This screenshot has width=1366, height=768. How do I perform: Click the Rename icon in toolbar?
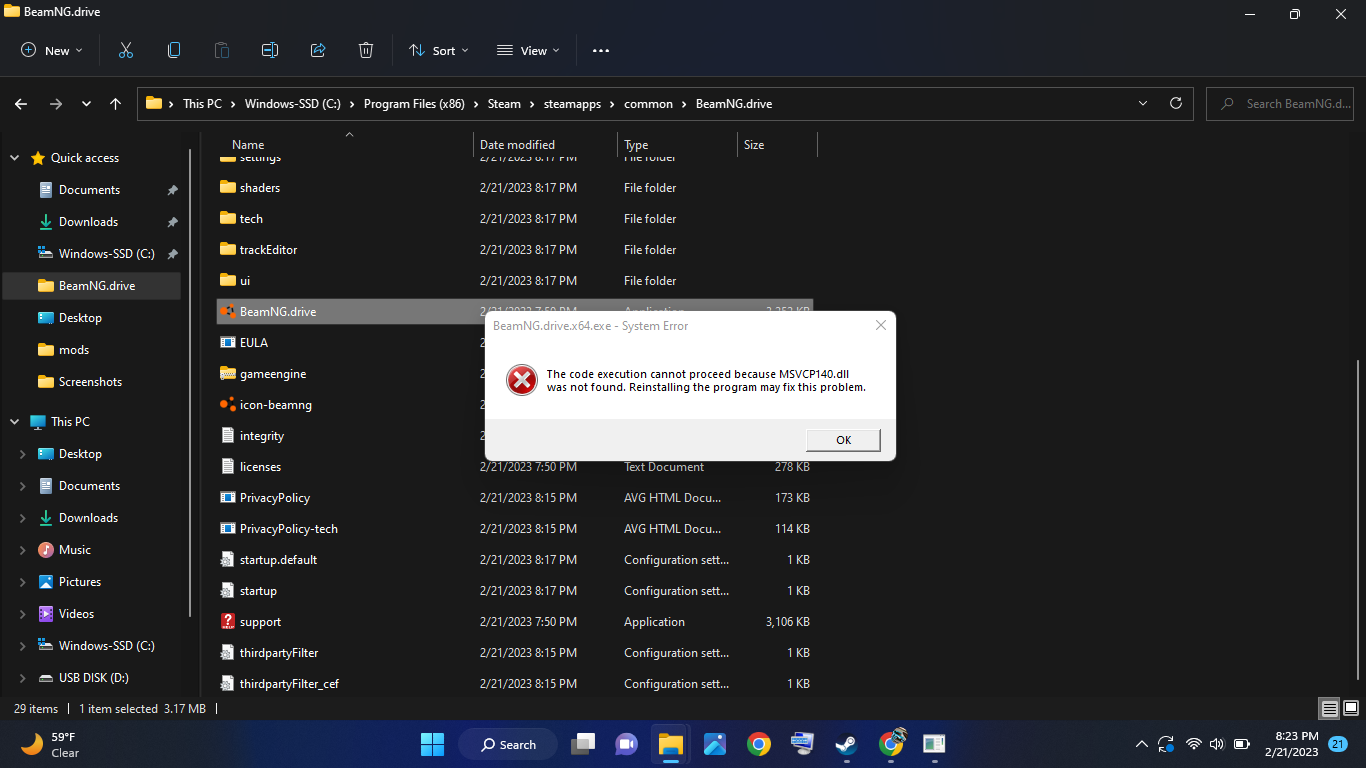click(270, 50)
